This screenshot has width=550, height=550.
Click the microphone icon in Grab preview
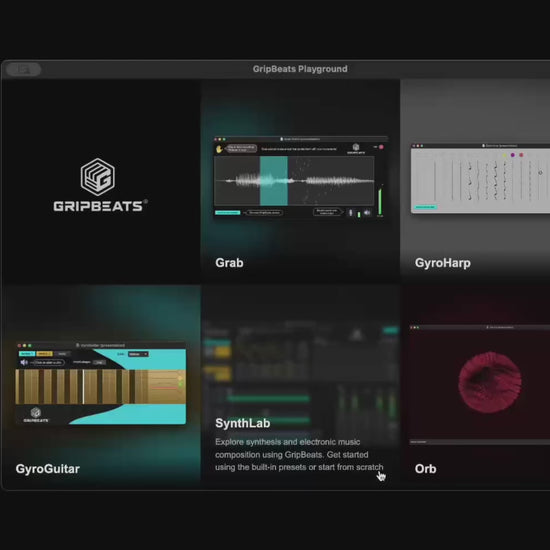point(350,213)
